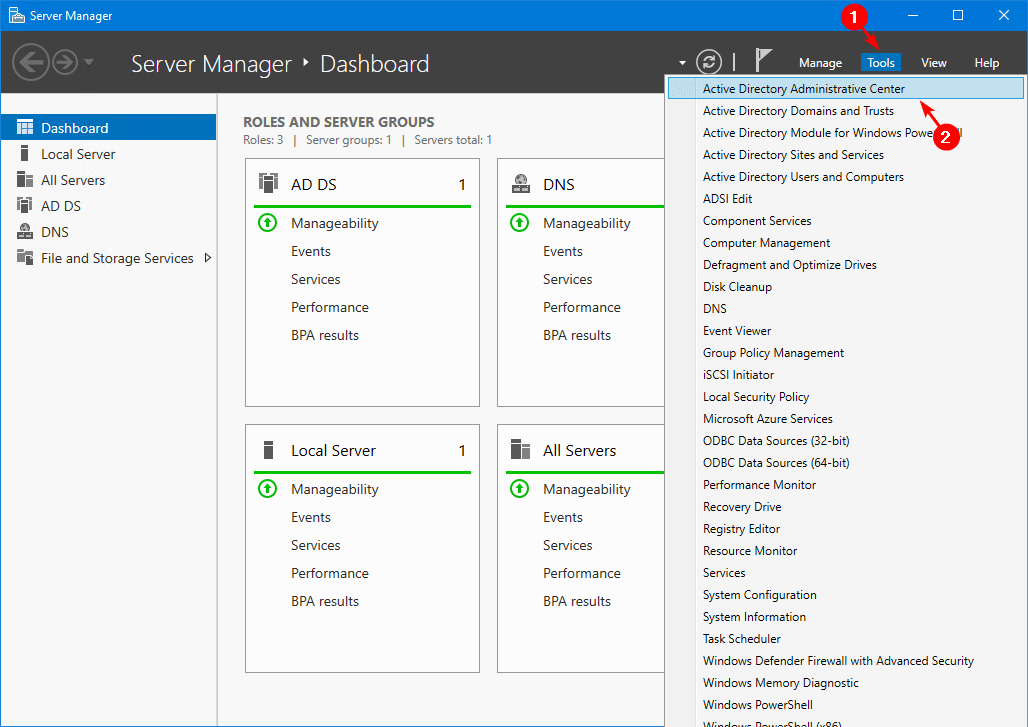The image size is (1028, 727).
Task: Click the Local Server tile icon
Action: pyautogui.click(x=268, y=450)
